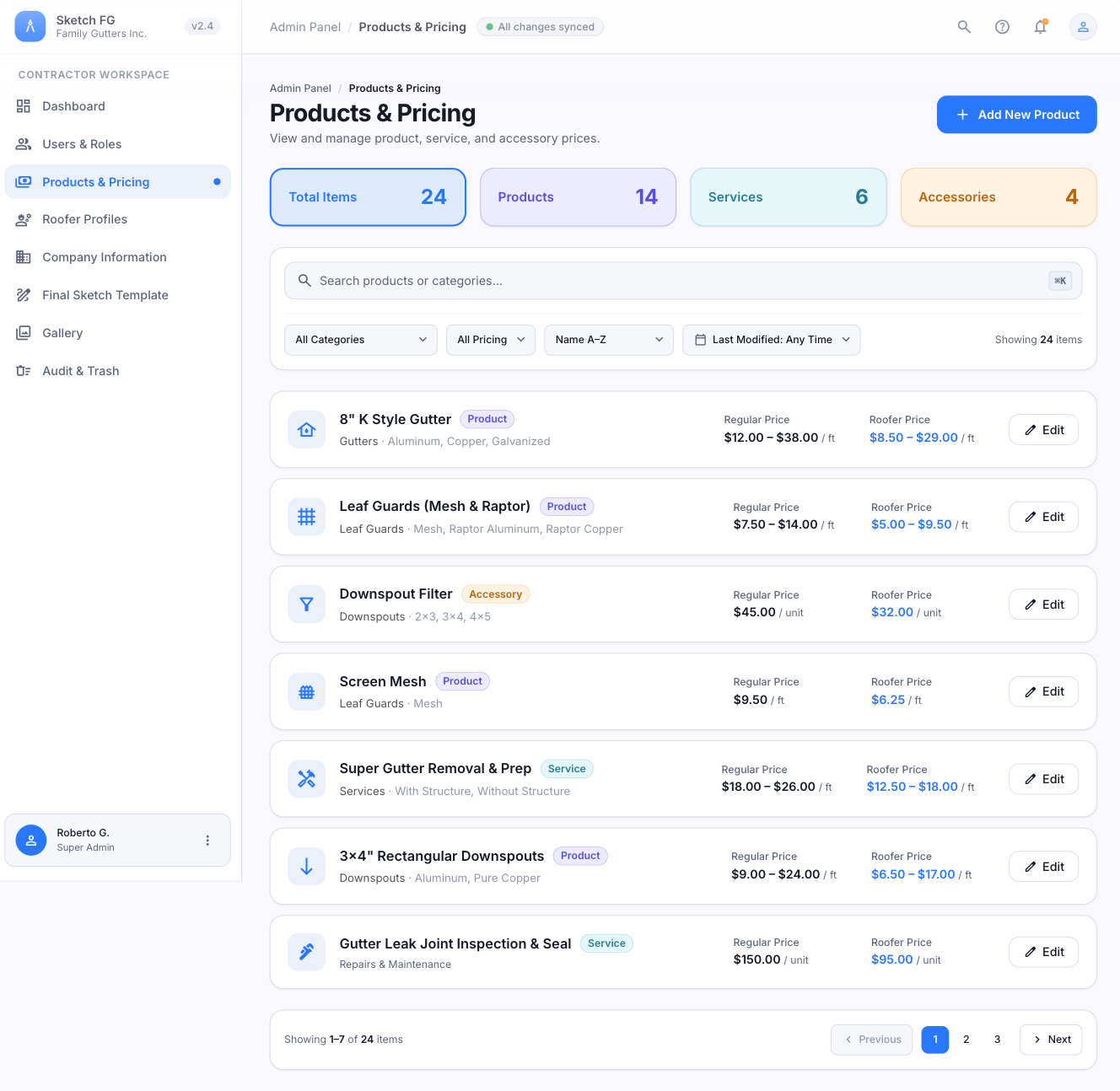Open the help question mark icon
1120x1091 pixels.
pos(1002,27)
